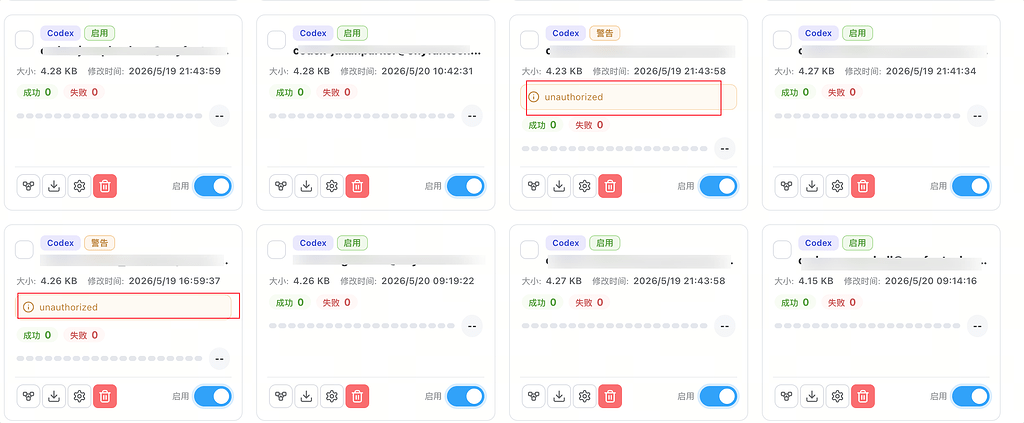The height and width of the screenshot is (423, 1024).
Task: Click the Codex tag on 10:42:31 card
Action: coord(313,33)
